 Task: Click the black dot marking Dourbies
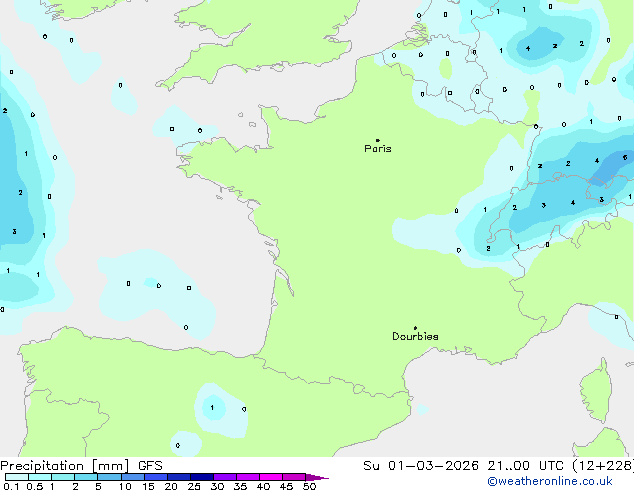click(x=415, y=328)
